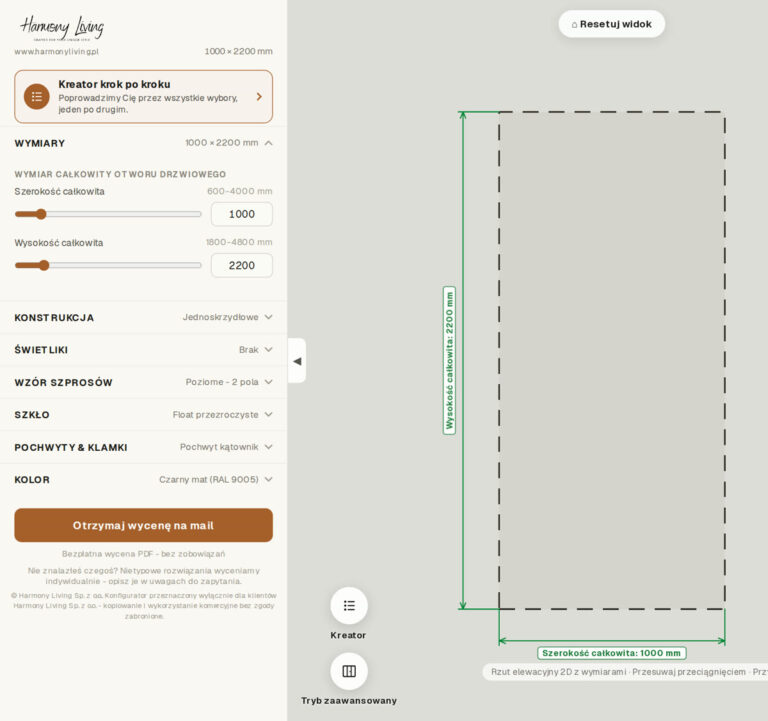Click the 'Jednoskrzydłowe' value
This screenshot has height=721, width=768.
tap(220, 317)
